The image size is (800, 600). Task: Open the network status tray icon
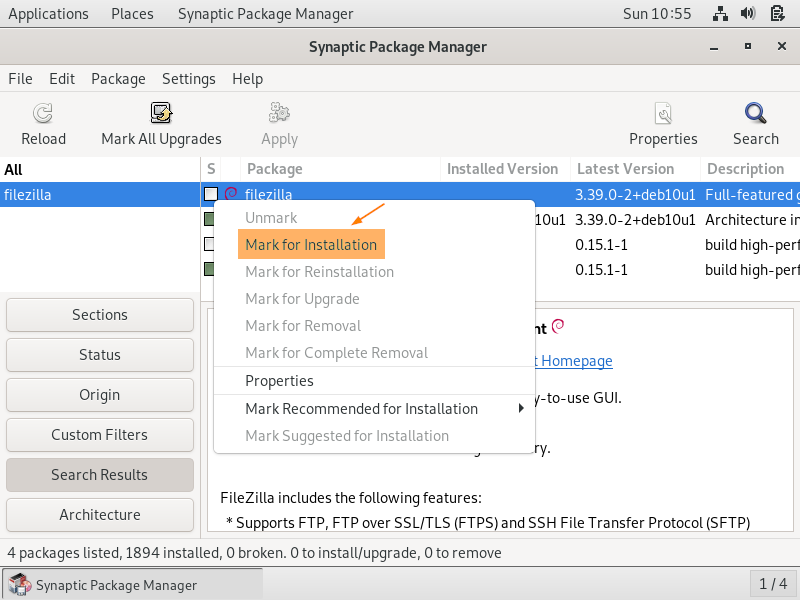720,14
